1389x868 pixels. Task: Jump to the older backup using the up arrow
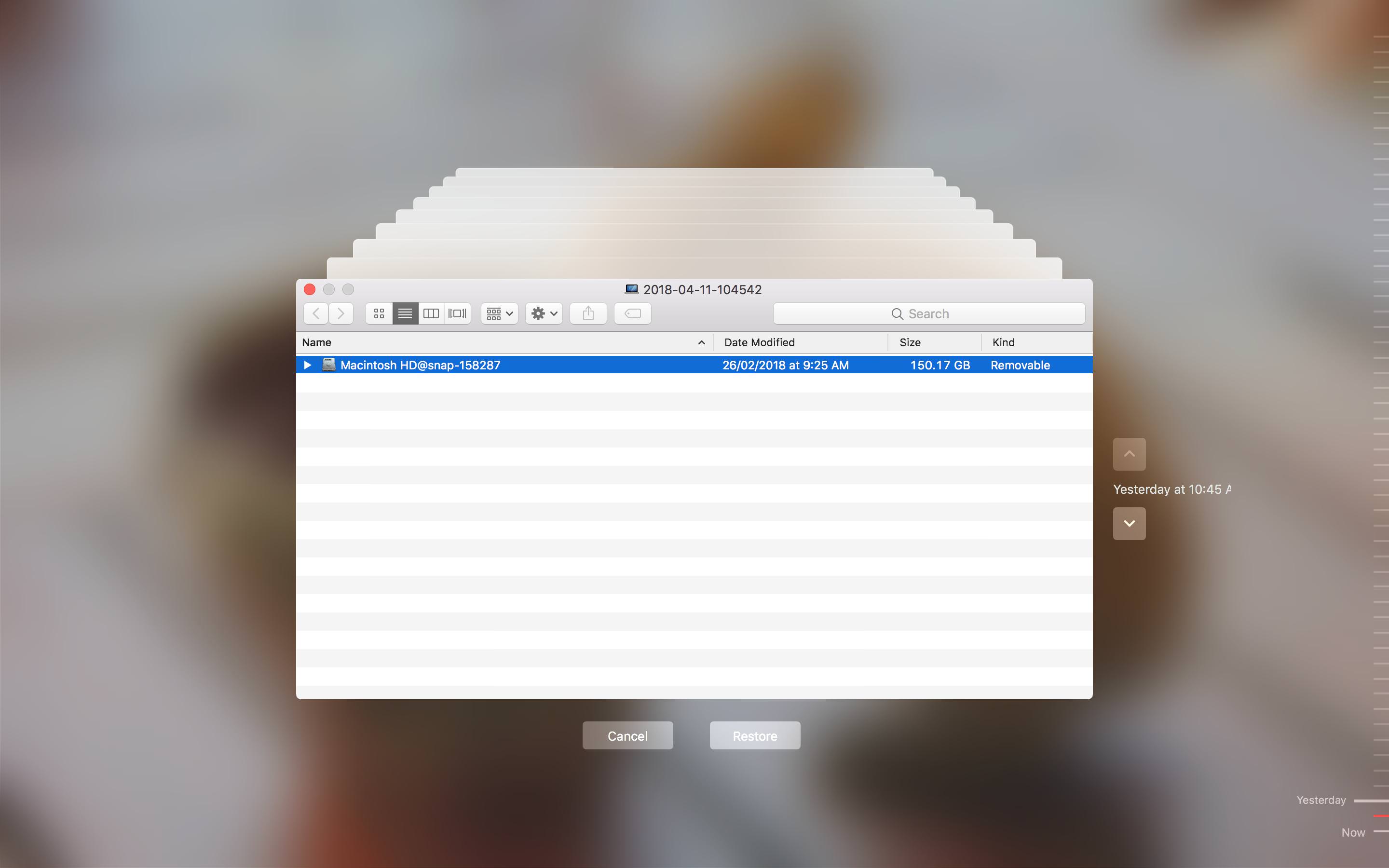(1129, 454)
